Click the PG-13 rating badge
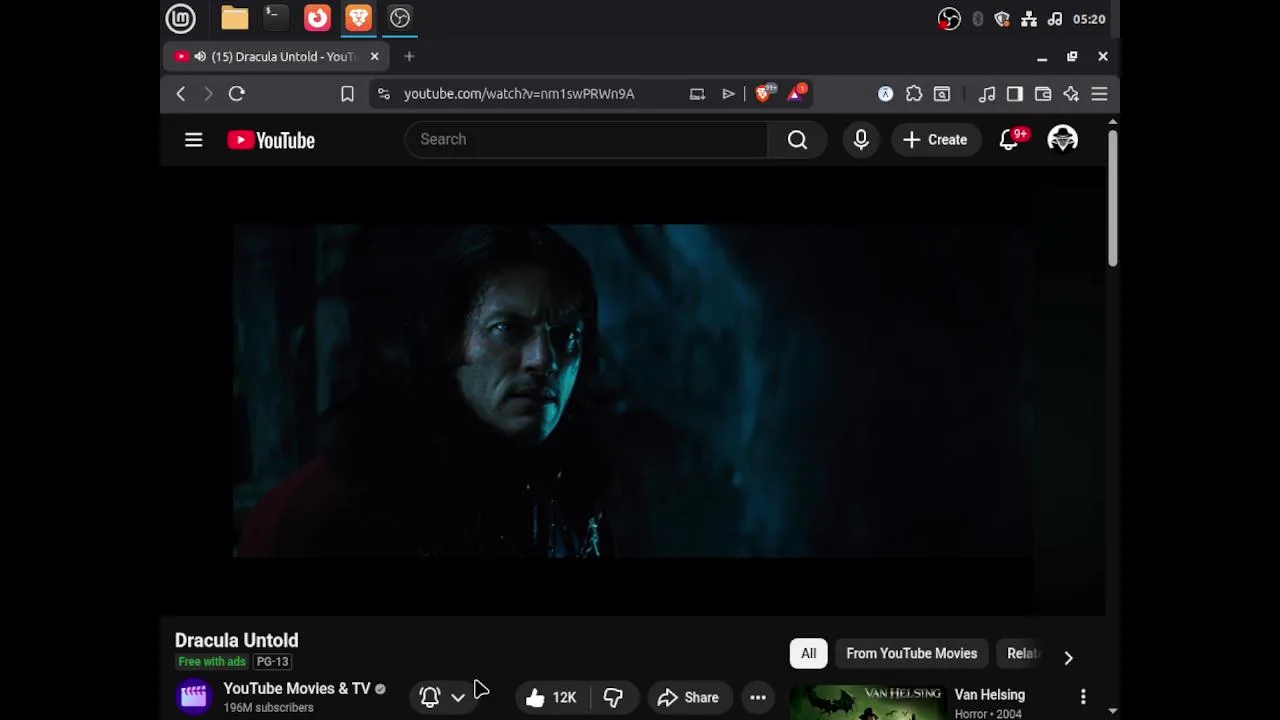1280x720 pixels. (x=272, y=662)
